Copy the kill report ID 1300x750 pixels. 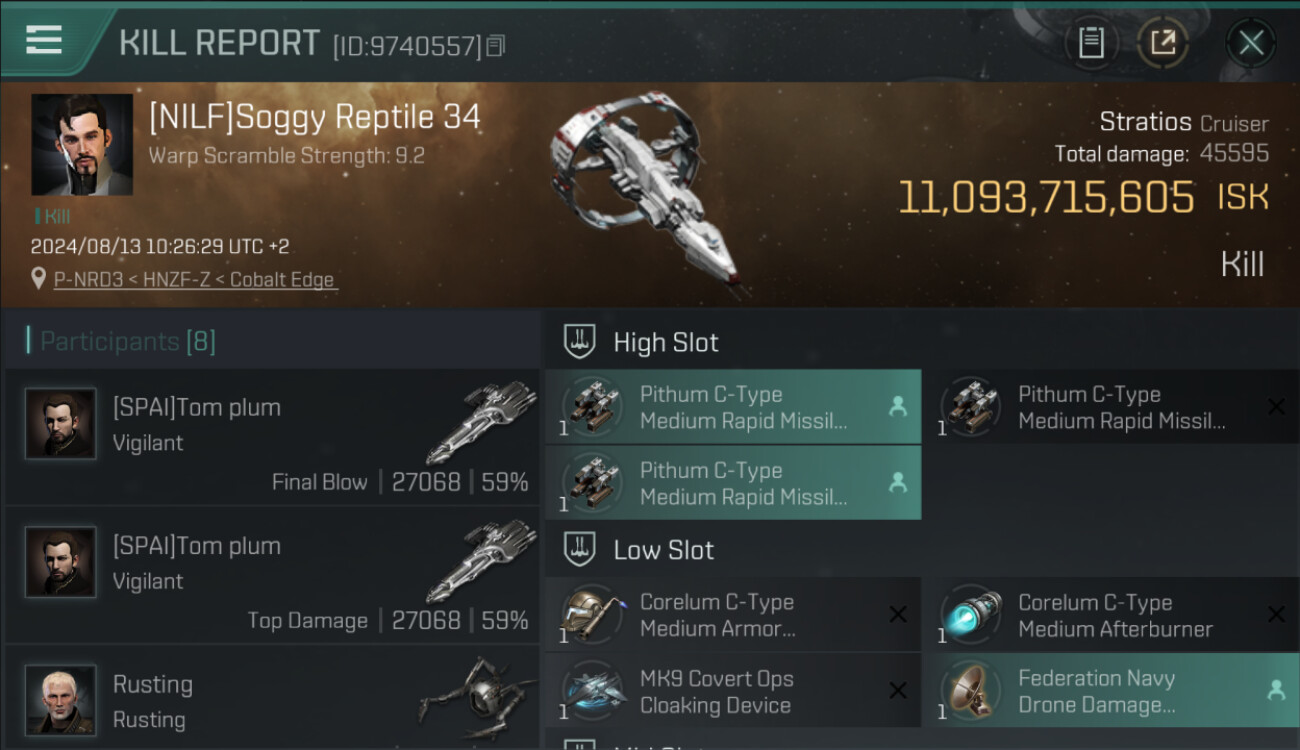point(496,46)
